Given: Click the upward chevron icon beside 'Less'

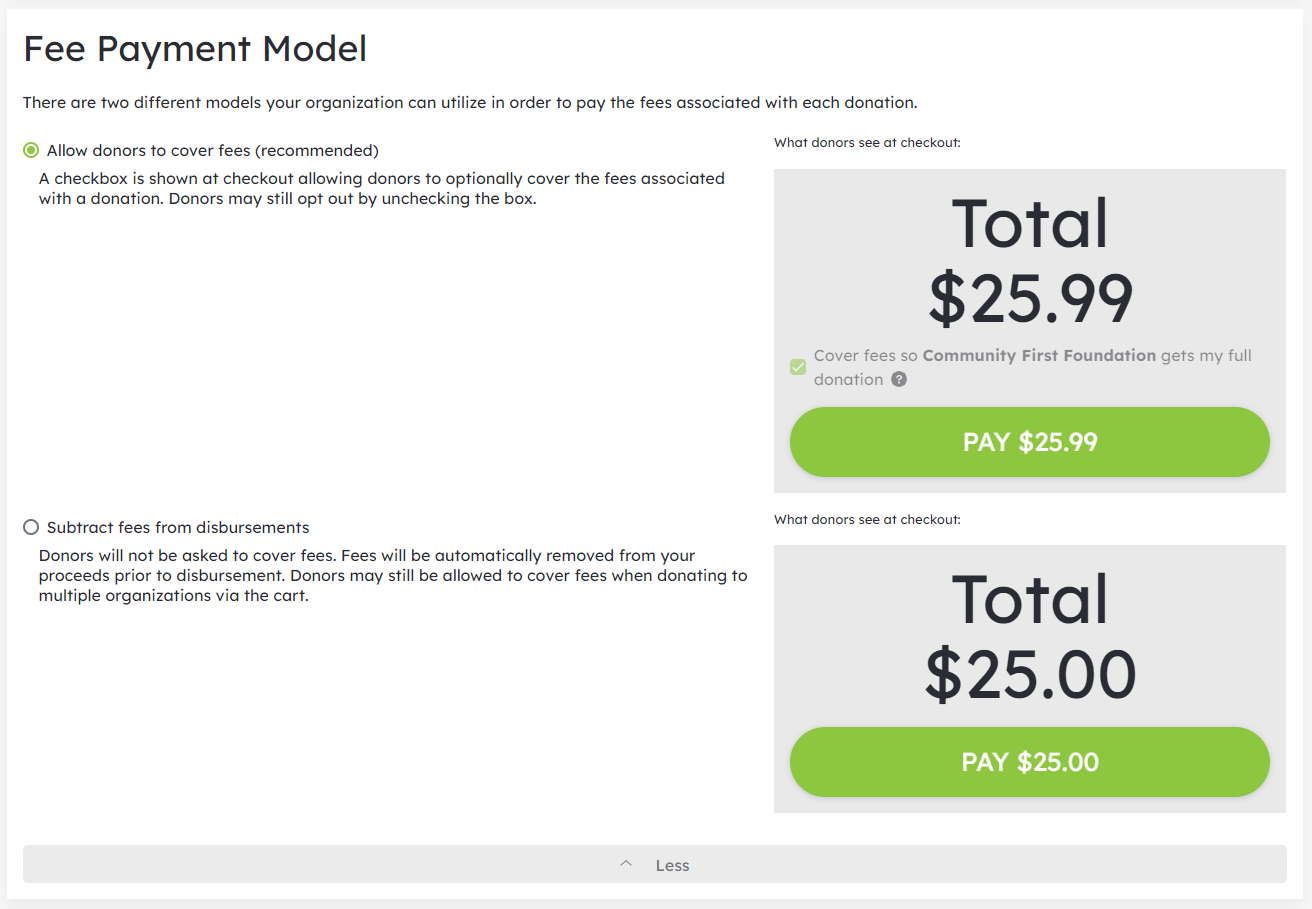Looking at the screenshot, I should click(x=626, y=863).
